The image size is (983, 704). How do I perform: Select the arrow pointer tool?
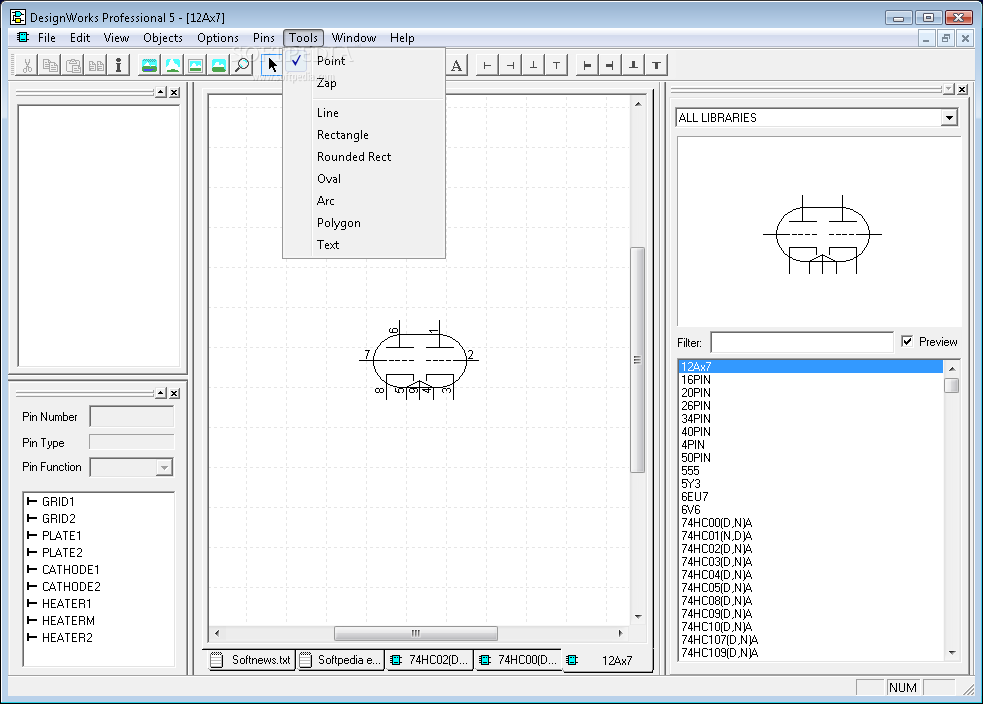point(271,65)
